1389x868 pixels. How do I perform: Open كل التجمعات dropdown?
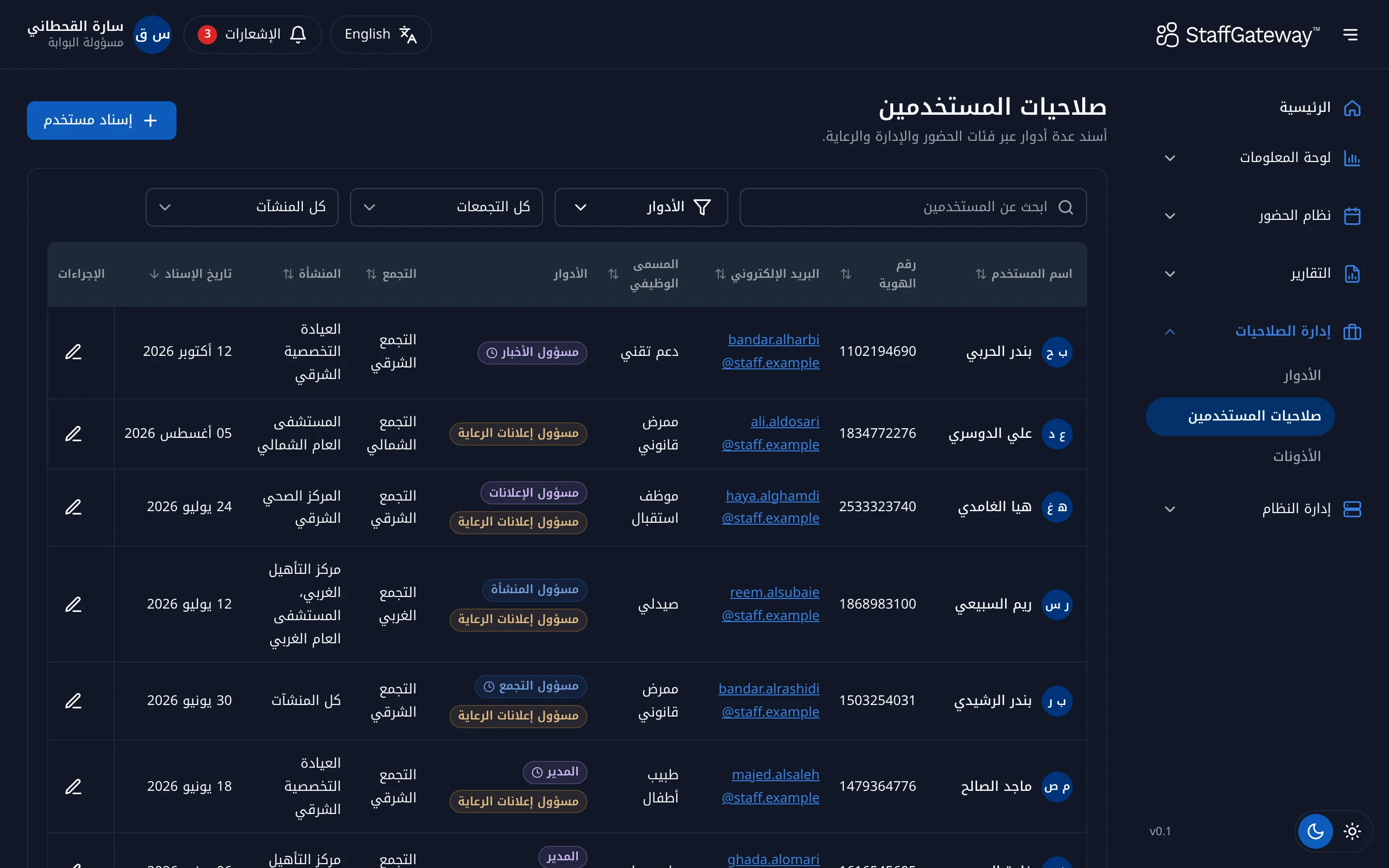click(x=447, y=207)
